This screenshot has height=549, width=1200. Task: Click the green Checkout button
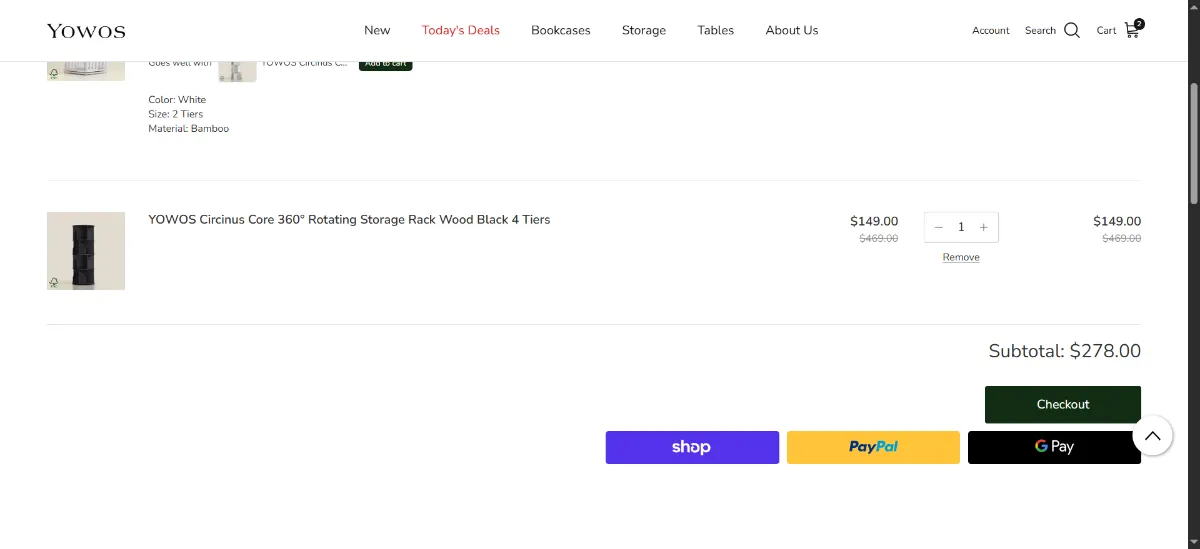[1063, 404]
